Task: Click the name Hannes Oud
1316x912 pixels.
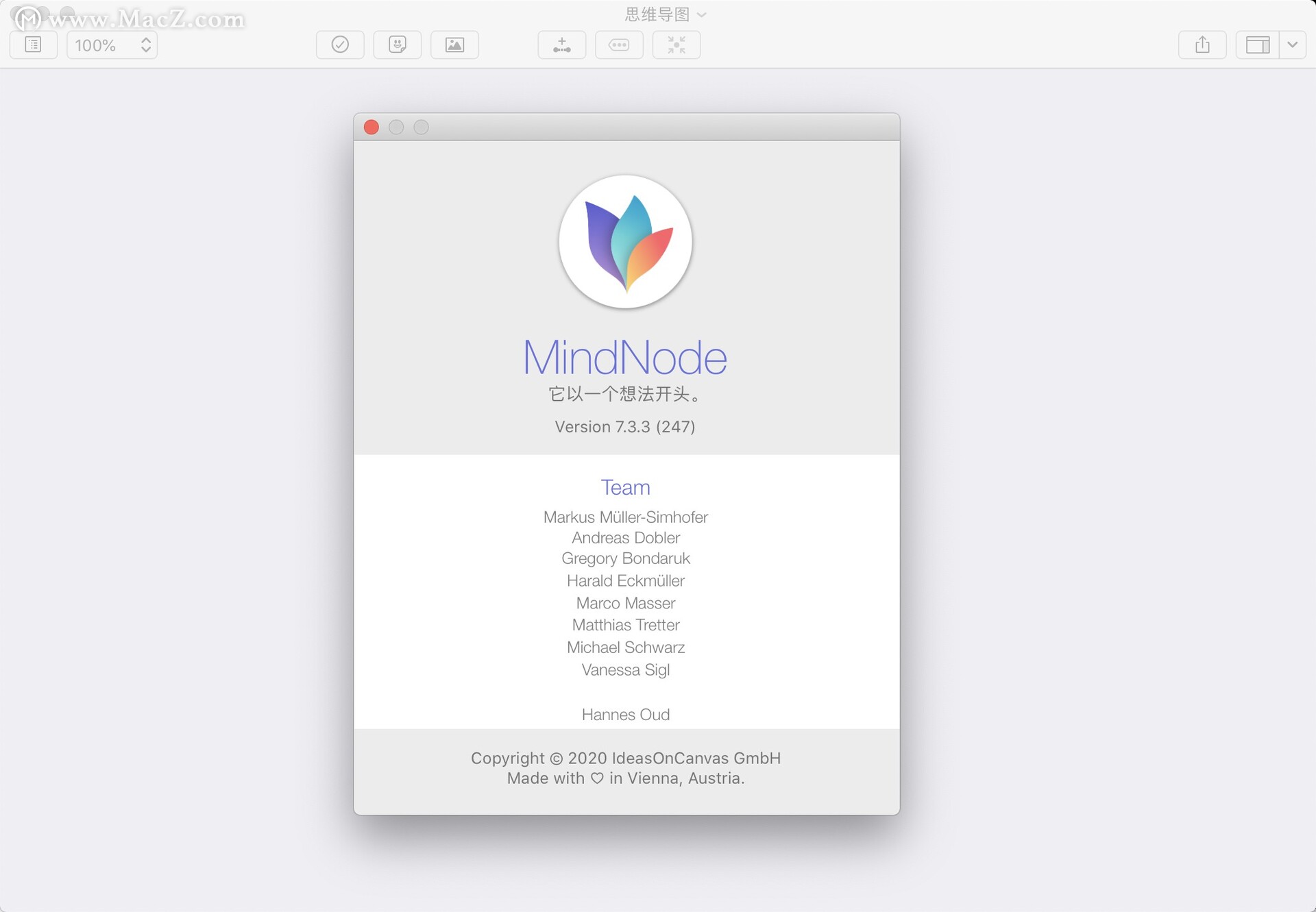Action: [x=626, y=715]
